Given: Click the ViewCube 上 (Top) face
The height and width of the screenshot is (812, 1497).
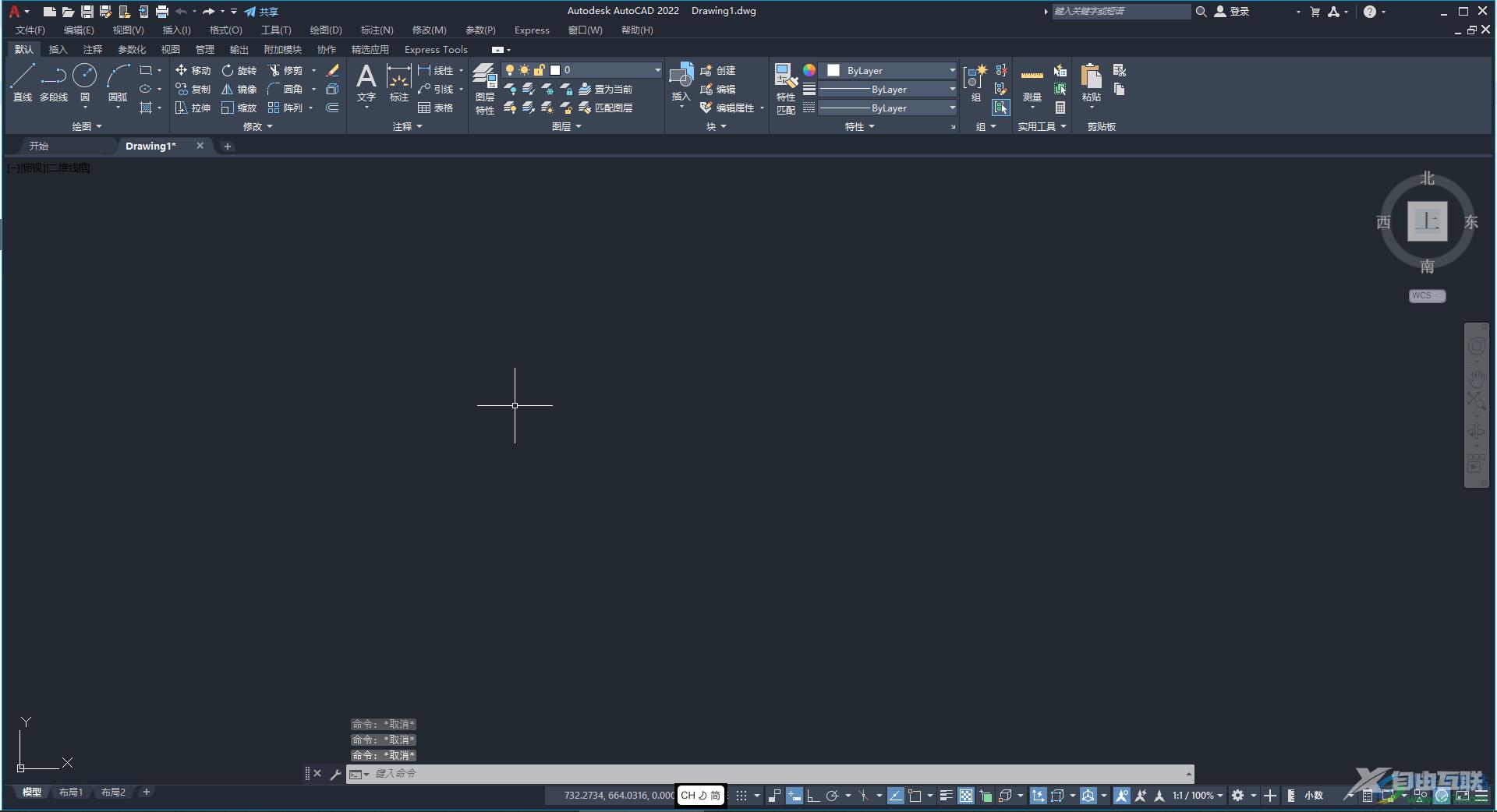Looking at the screenshot, I should (1427, 221).
